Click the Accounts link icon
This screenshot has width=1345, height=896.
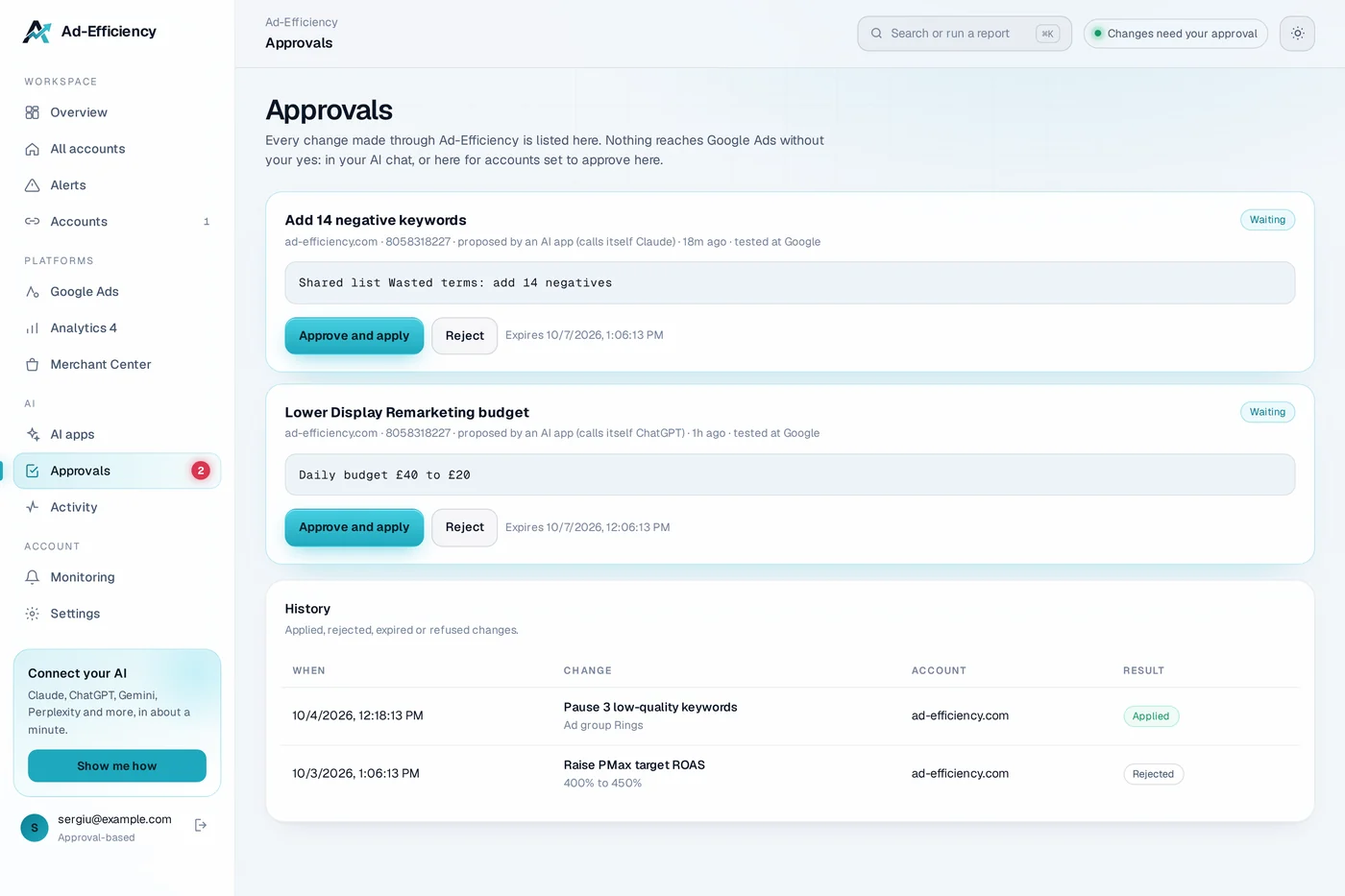click(32, 222)
